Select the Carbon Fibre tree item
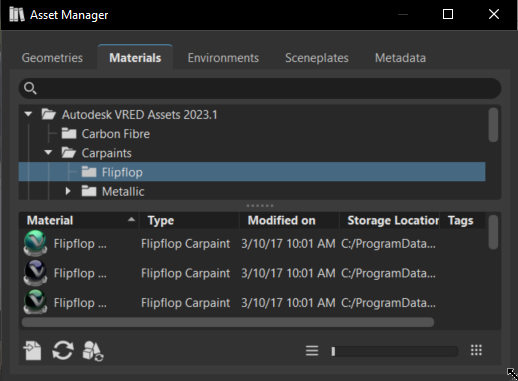The image size is (518, 381). tap(115, 134)
